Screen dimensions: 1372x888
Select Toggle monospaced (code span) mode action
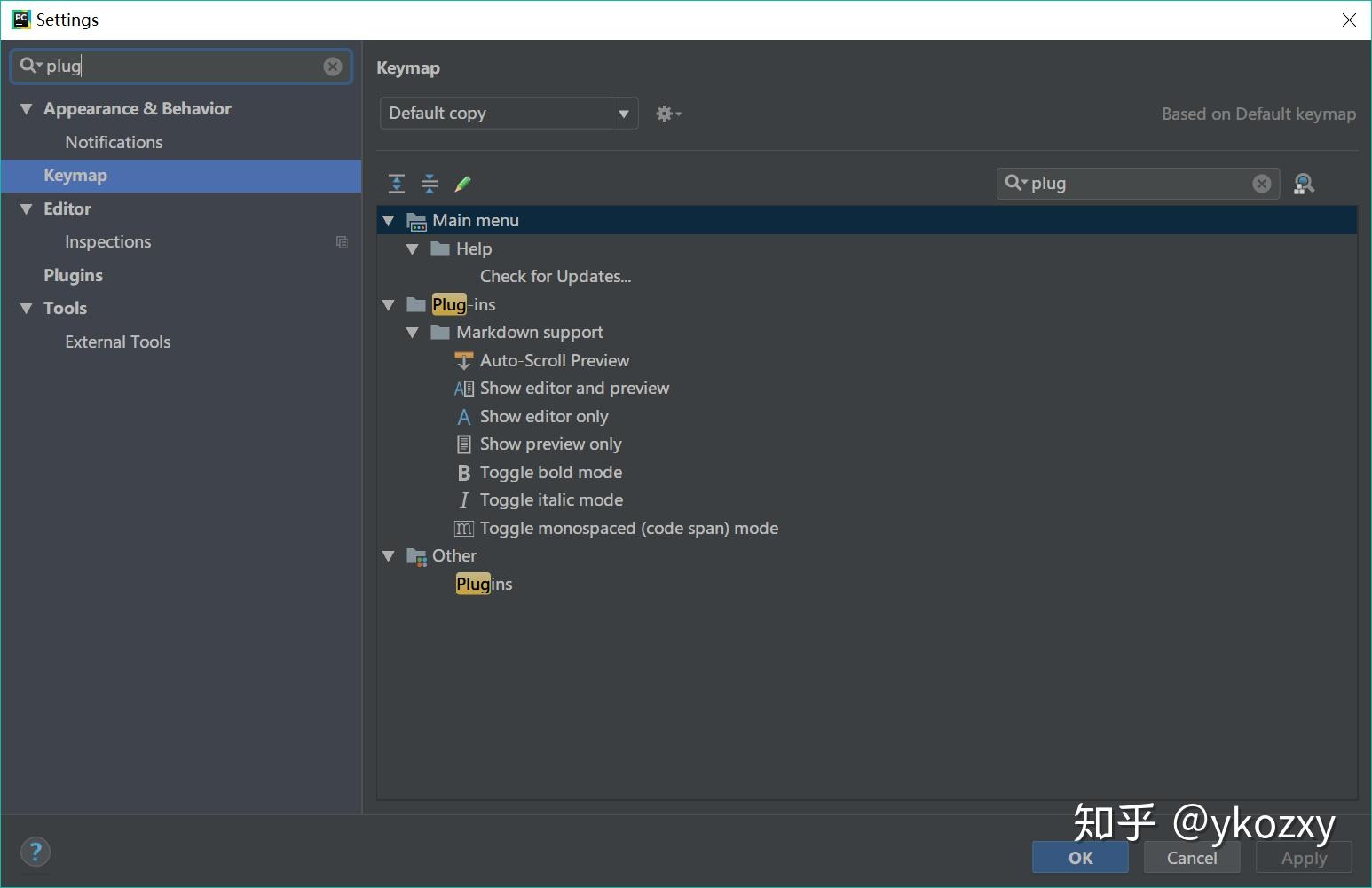click(629, 529)
